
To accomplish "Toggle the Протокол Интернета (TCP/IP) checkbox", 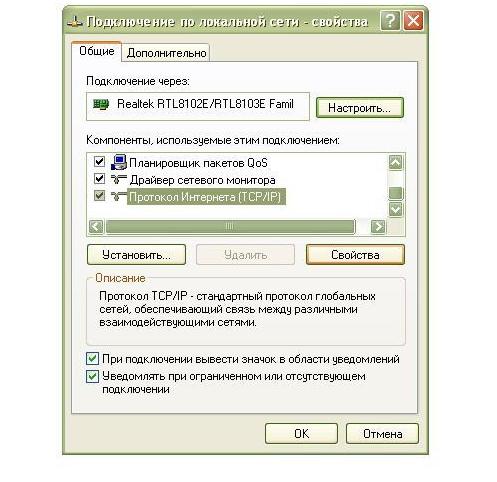I will pos(99,196).
